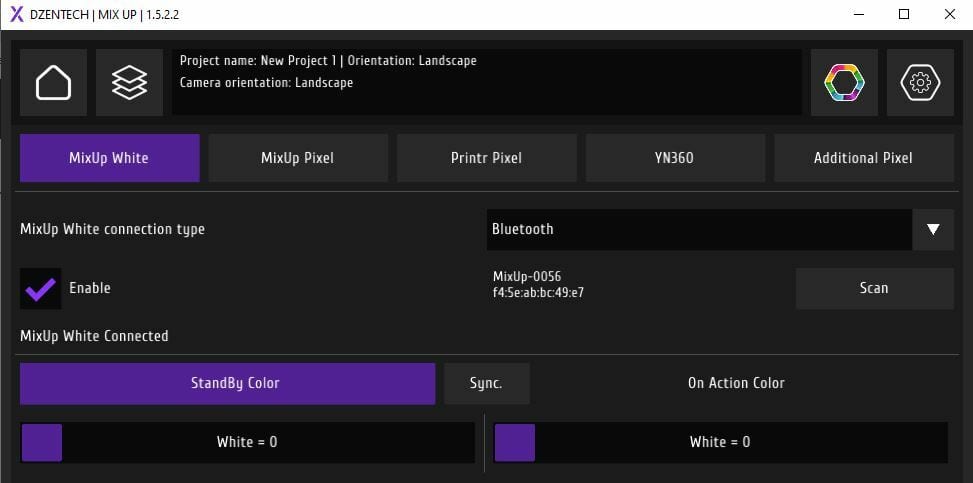Open the hexagon gear settings icon

920,83
